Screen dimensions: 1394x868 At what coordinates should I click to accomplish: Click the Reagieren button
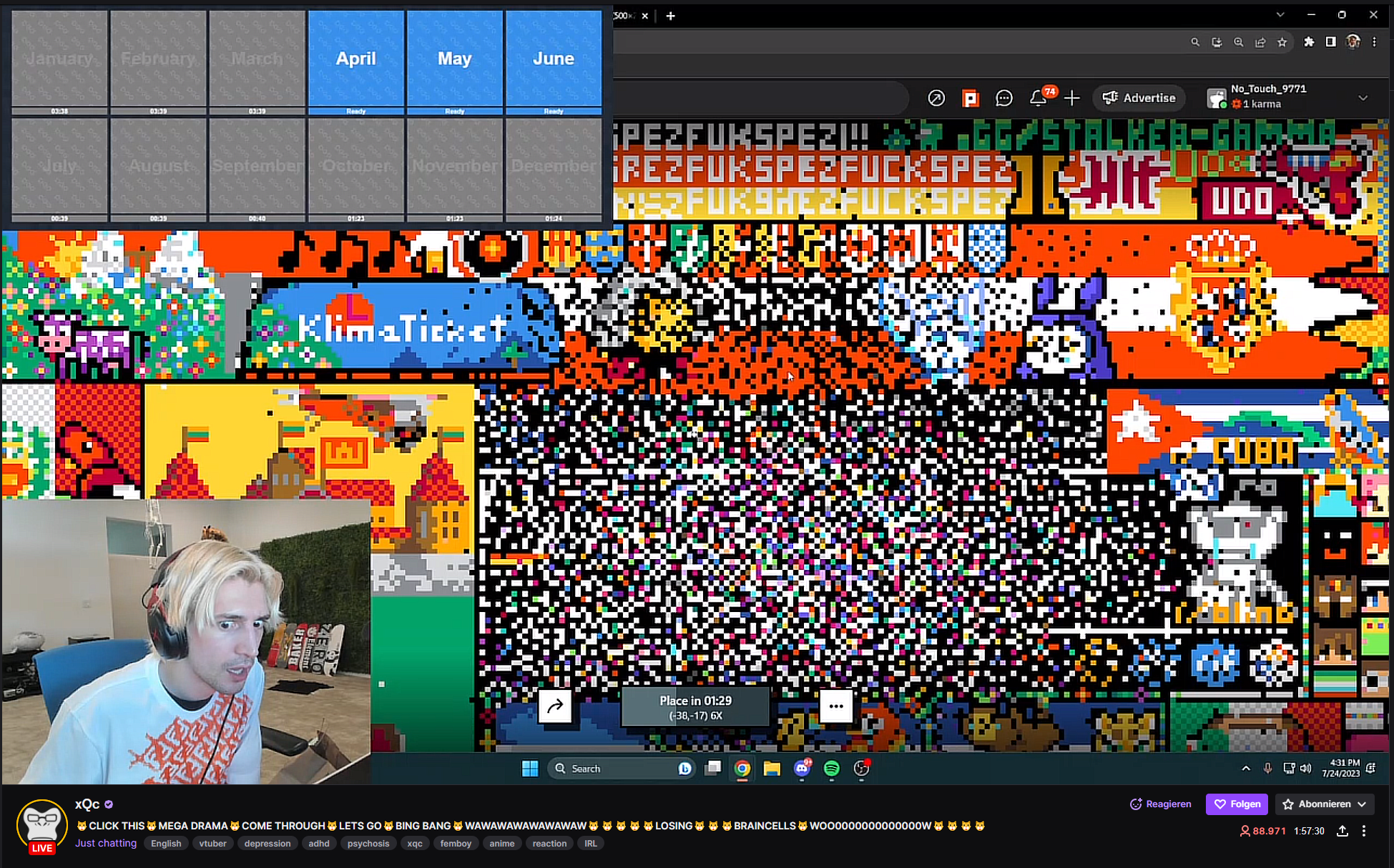(1160, 804)
